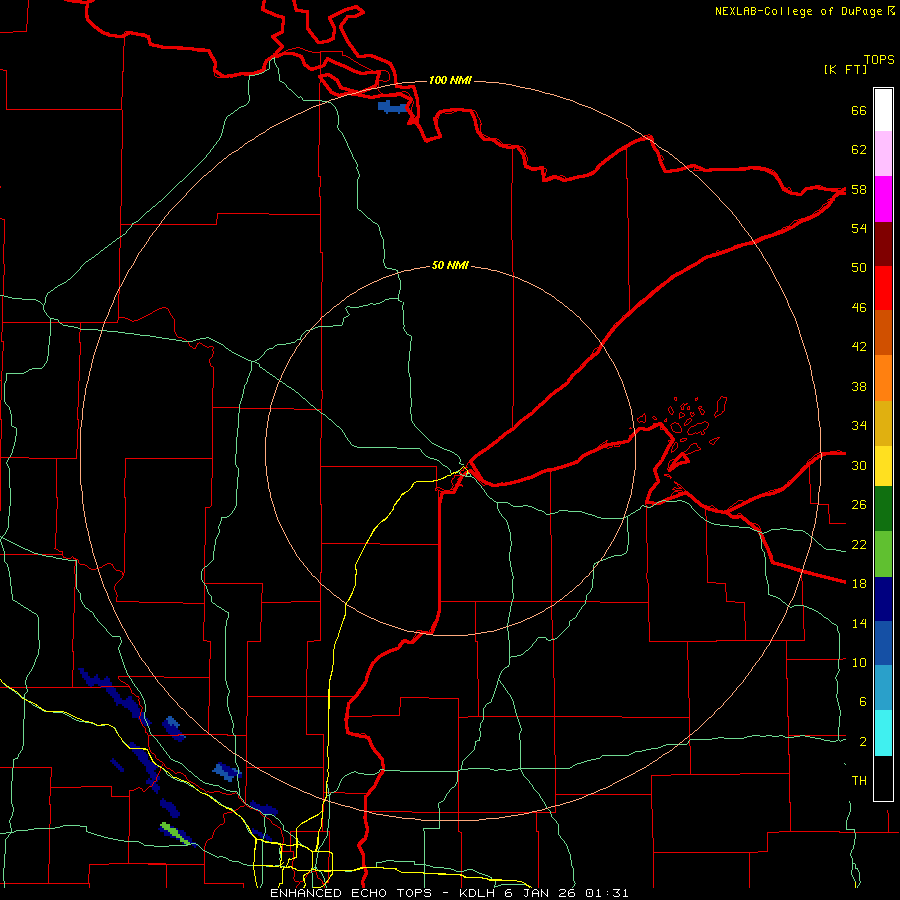Pick the magenta swatch in the tops legend
Image resolution: width=900 pixels, height=900 pixels.
tap(883, 199)
